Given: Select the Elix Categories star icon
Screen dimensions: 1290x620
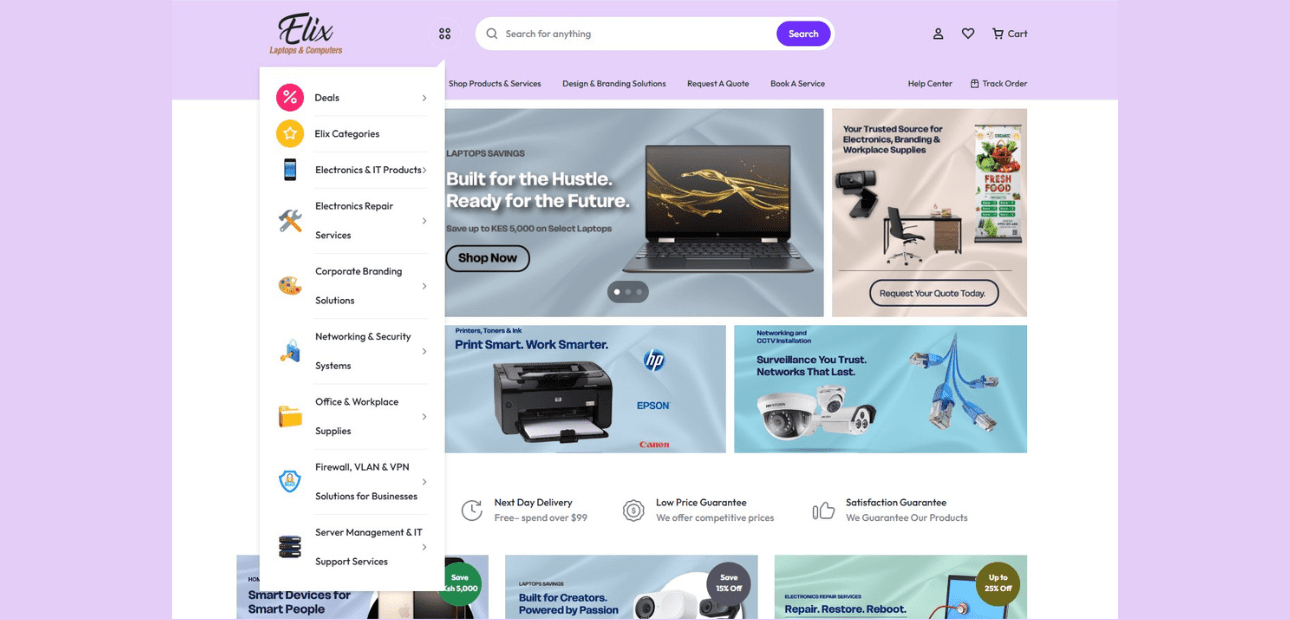Looking at the screenshot, I should click(289, 133).
